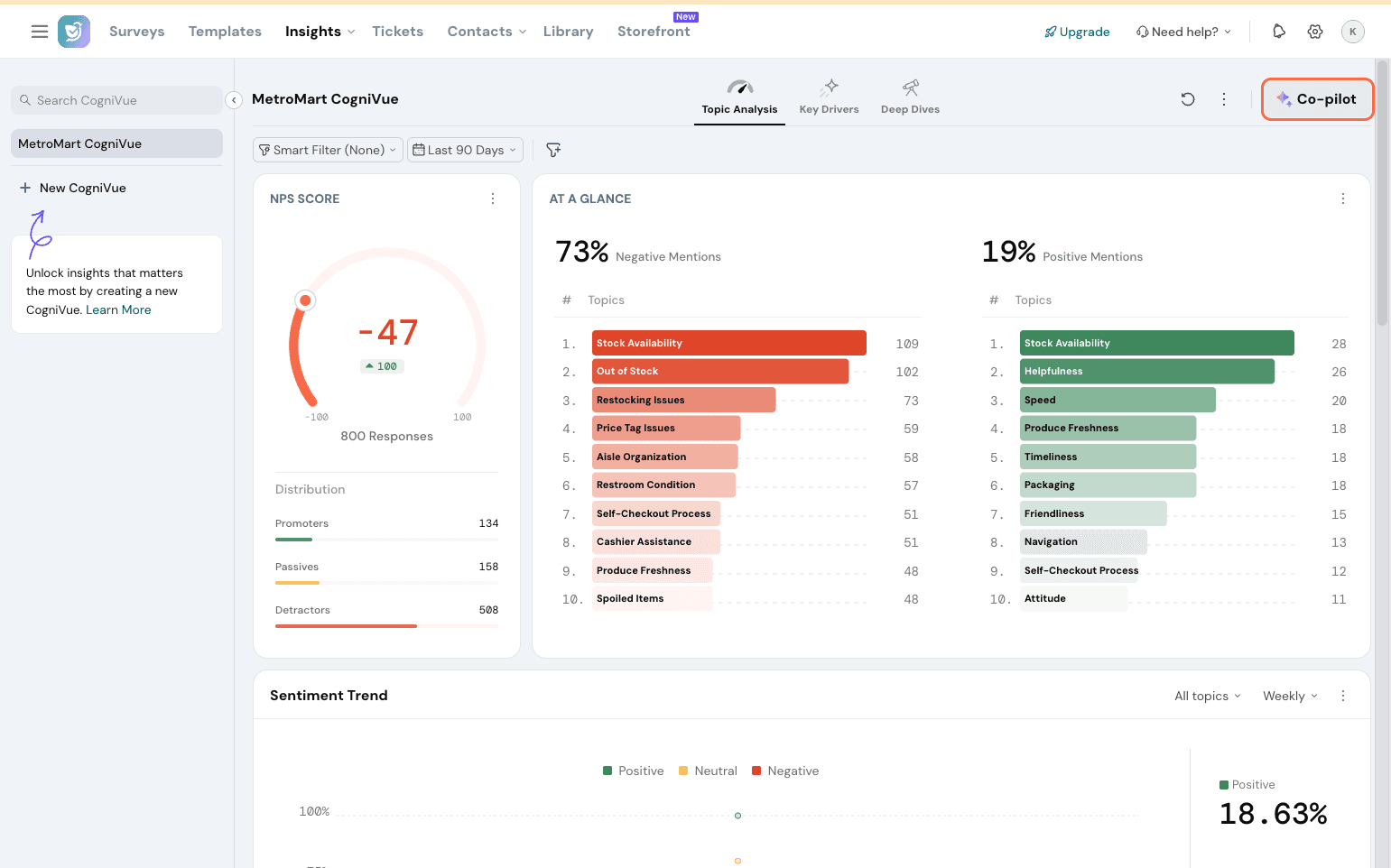Click the Search CogniVue input field

point(117,100)
